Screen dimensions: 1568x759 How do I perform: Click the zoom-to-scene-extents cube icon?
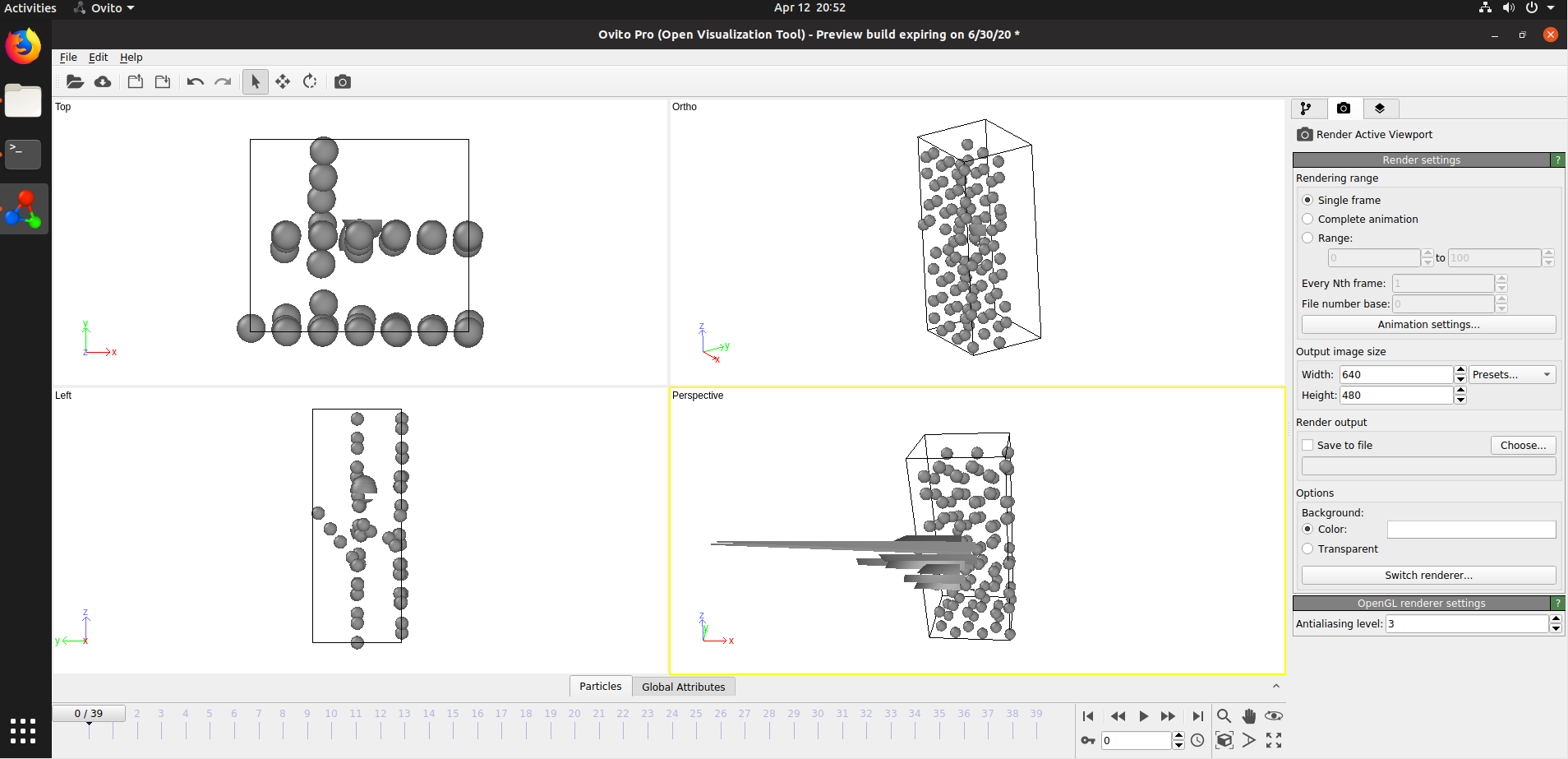[x=1224, y=740]
